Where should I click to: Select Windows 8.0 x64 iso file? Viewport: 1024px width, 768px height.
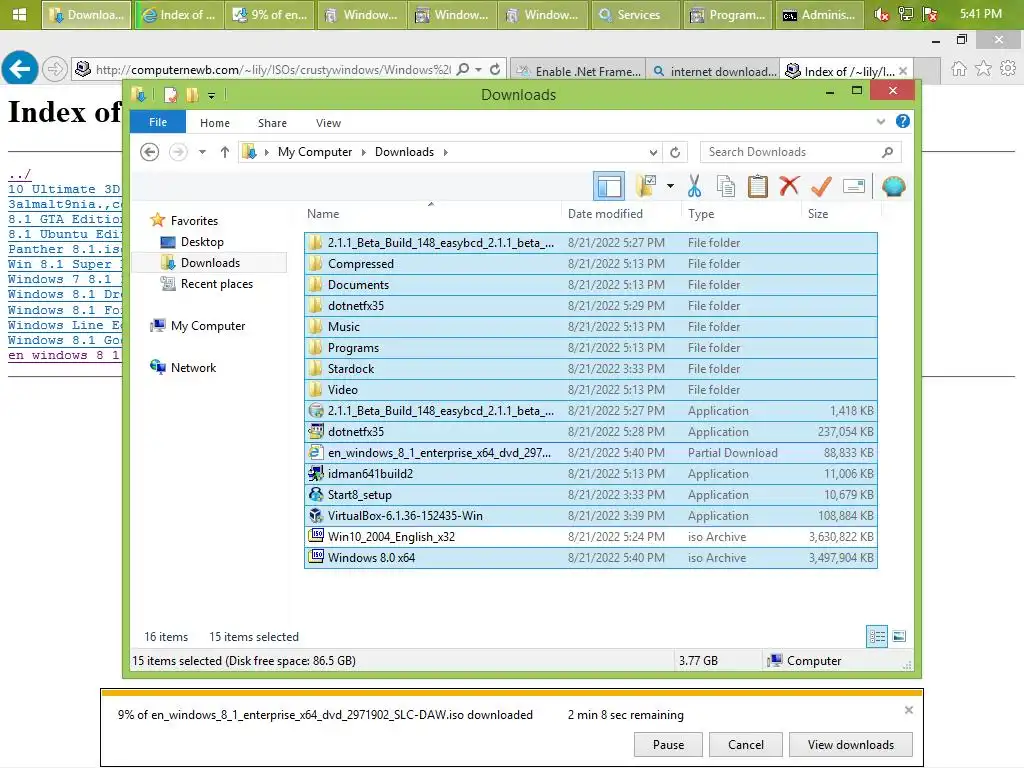[x=590, y=558]
